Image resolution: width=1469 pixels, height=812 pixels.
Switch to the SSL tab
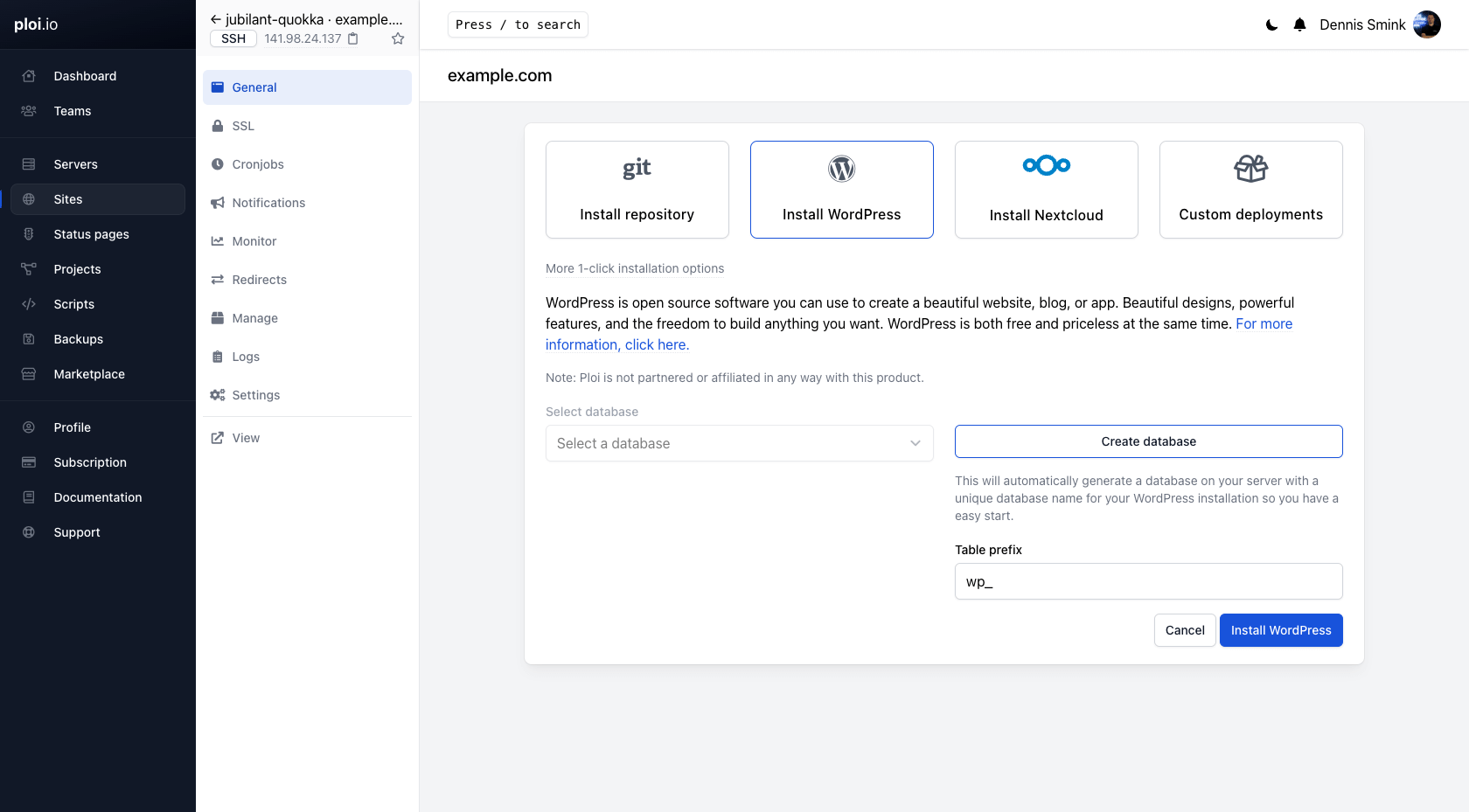[242, 126]
